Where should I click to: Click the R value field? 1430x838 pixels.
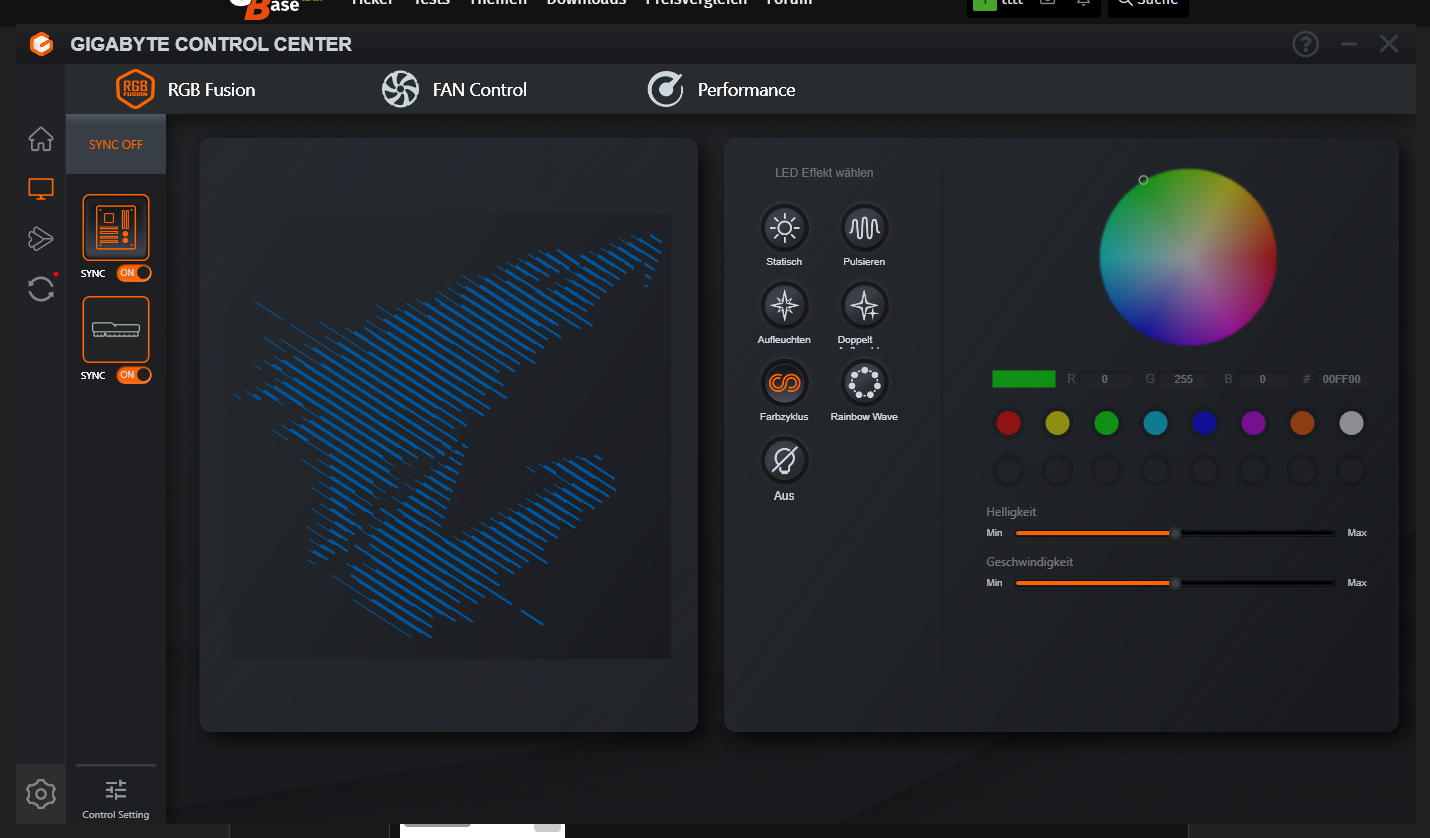1107,380
